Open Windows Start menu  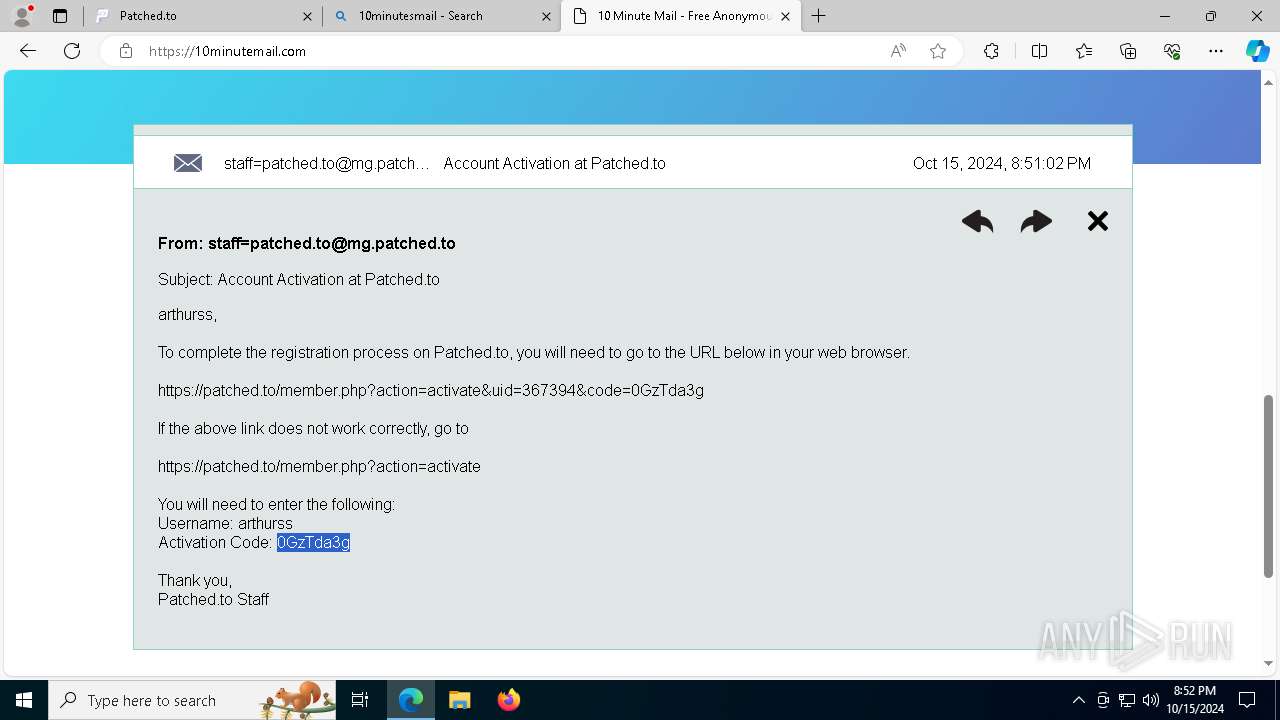(24, 700)
